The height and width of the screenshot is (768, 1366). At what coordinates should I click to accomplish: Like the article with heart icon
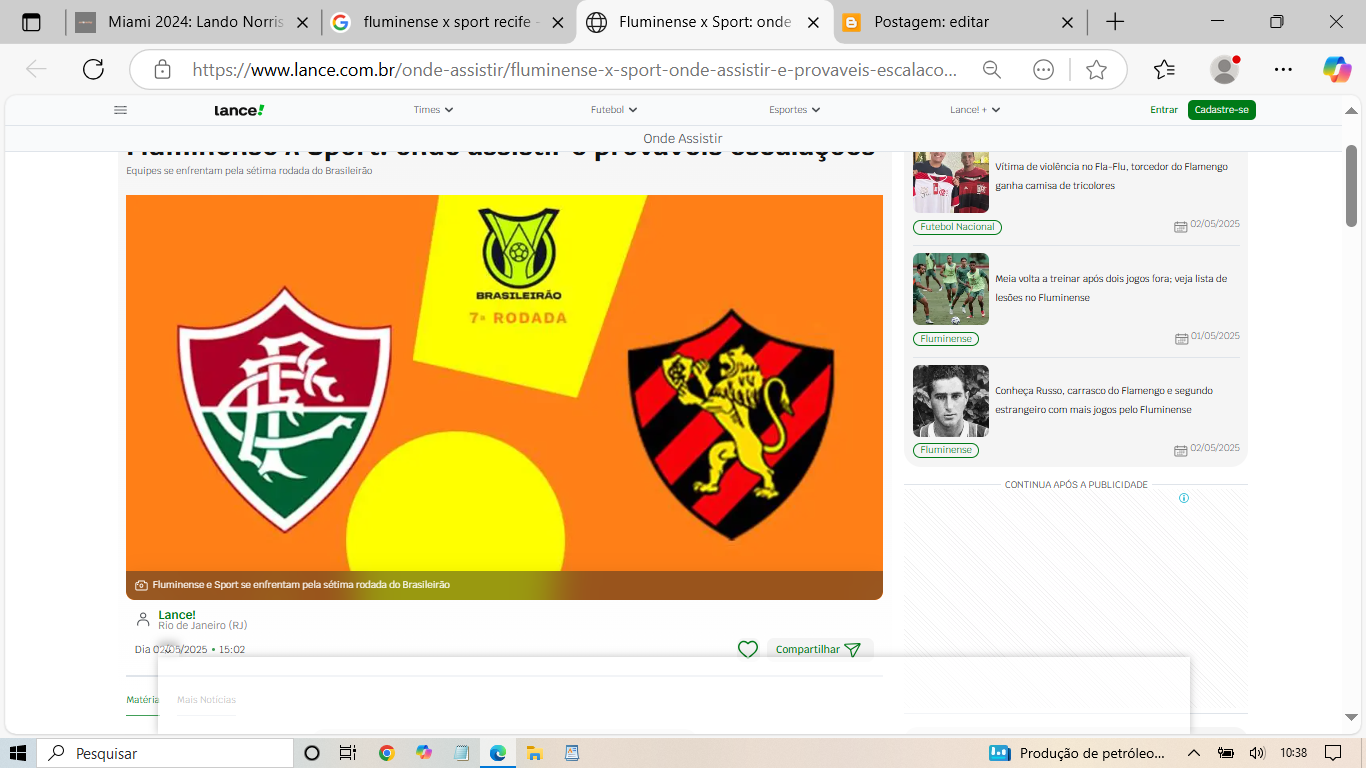click(748, 649)
